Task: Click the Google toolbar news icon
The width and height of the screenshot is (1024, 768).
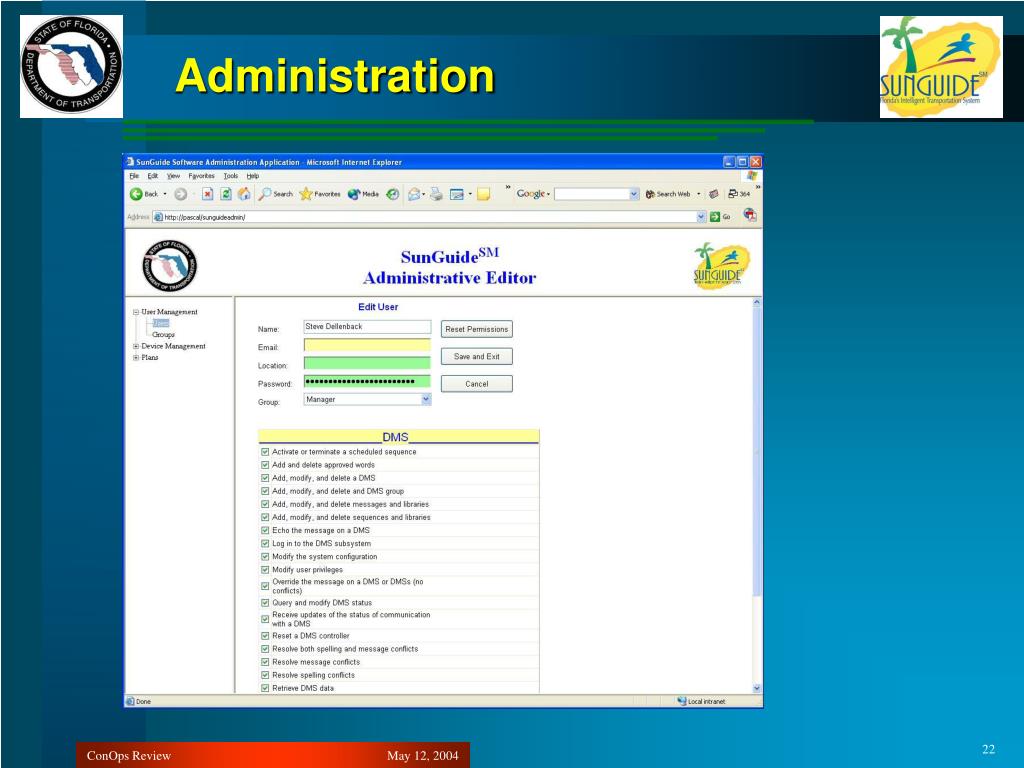Action: [x=714, y=194]
